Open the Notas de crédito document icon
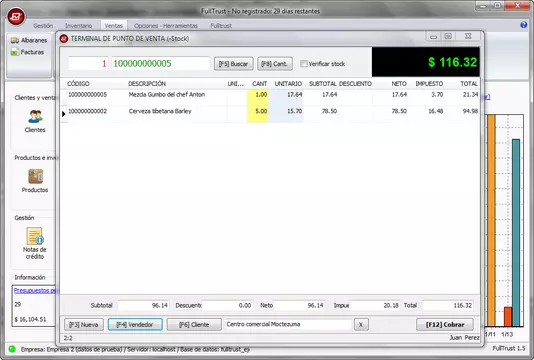Viewport: 534px width, 360px height. tap(35, 236)
